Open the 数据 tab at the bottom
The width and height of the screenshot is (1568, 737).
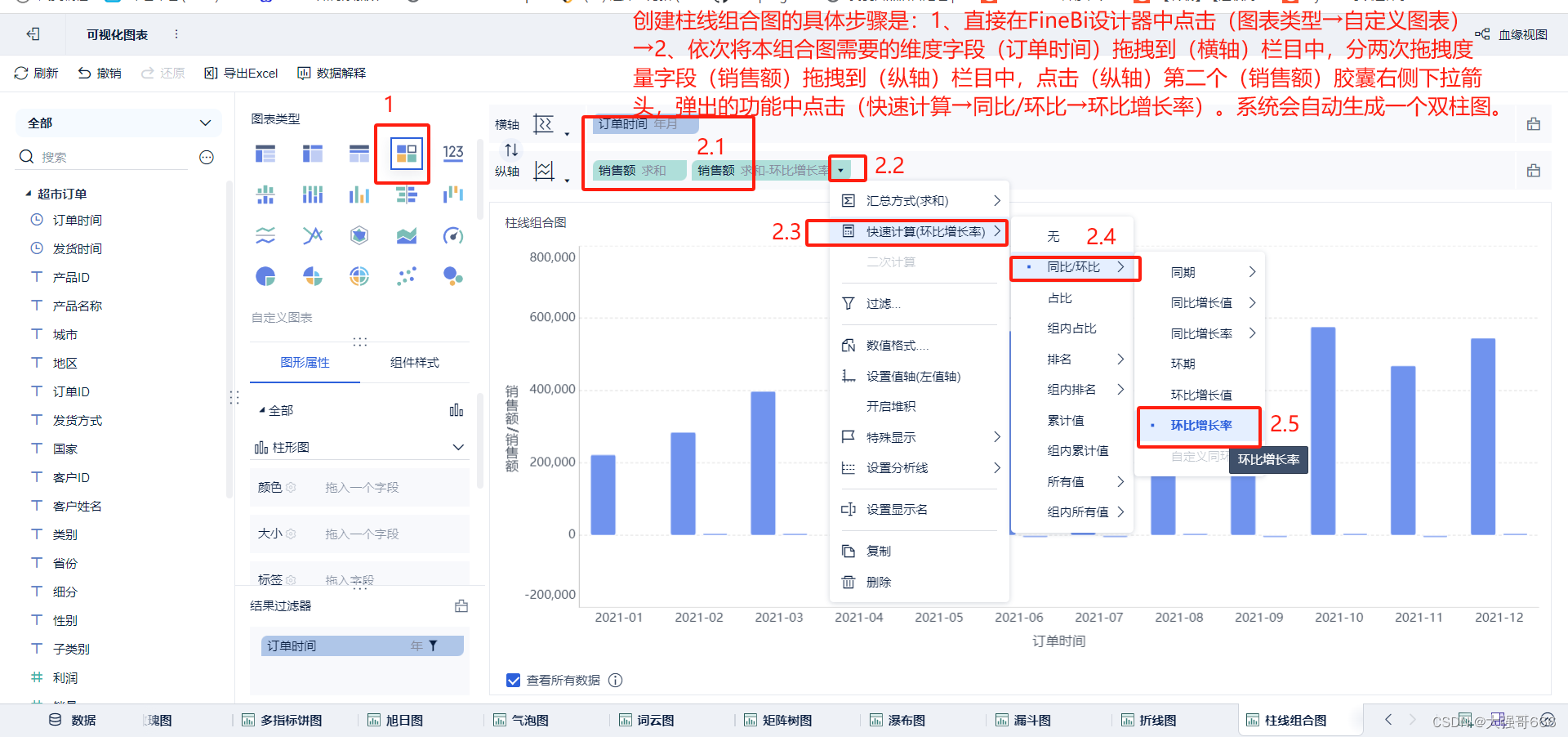[73, 721]
